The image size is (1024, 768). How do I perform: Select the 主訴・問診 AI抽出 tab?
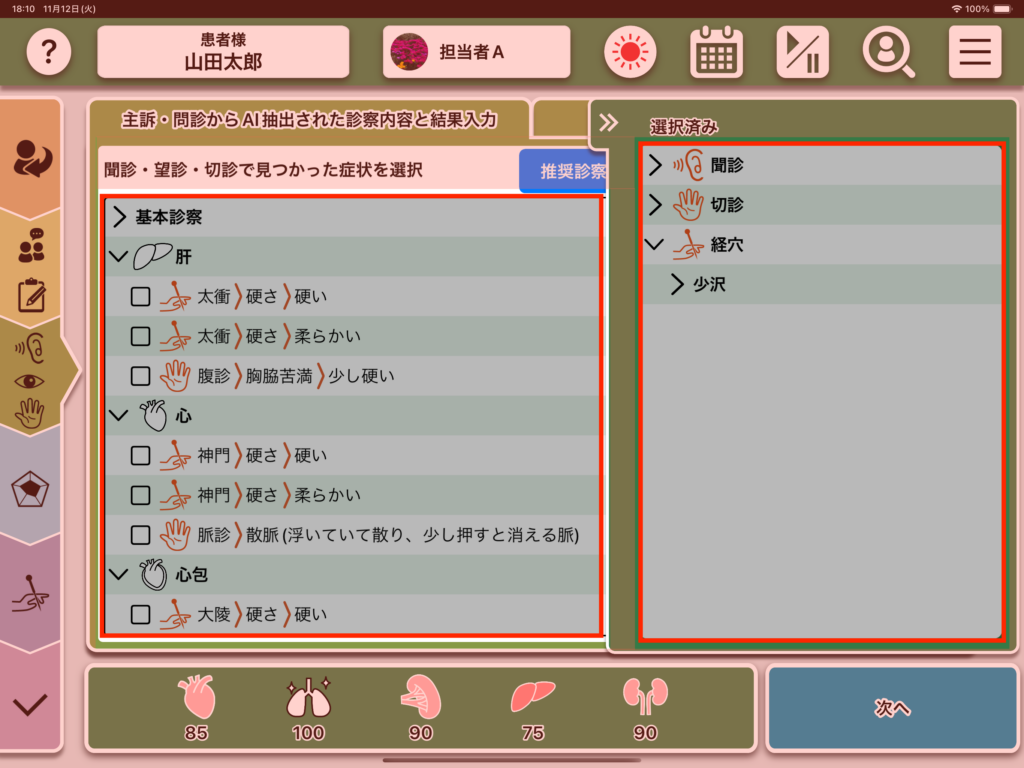(x=308, y=120)
